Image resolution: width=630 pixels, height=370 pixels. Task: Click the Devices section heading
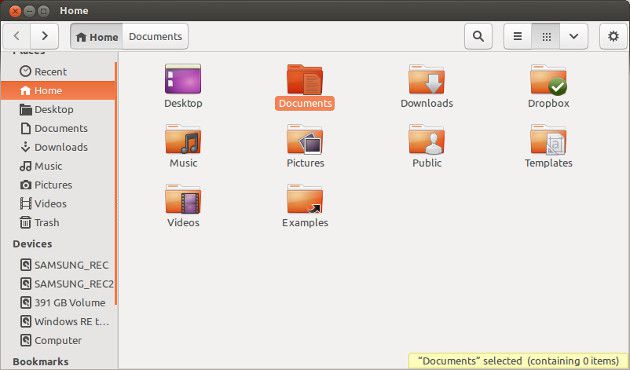pos(32,244)
